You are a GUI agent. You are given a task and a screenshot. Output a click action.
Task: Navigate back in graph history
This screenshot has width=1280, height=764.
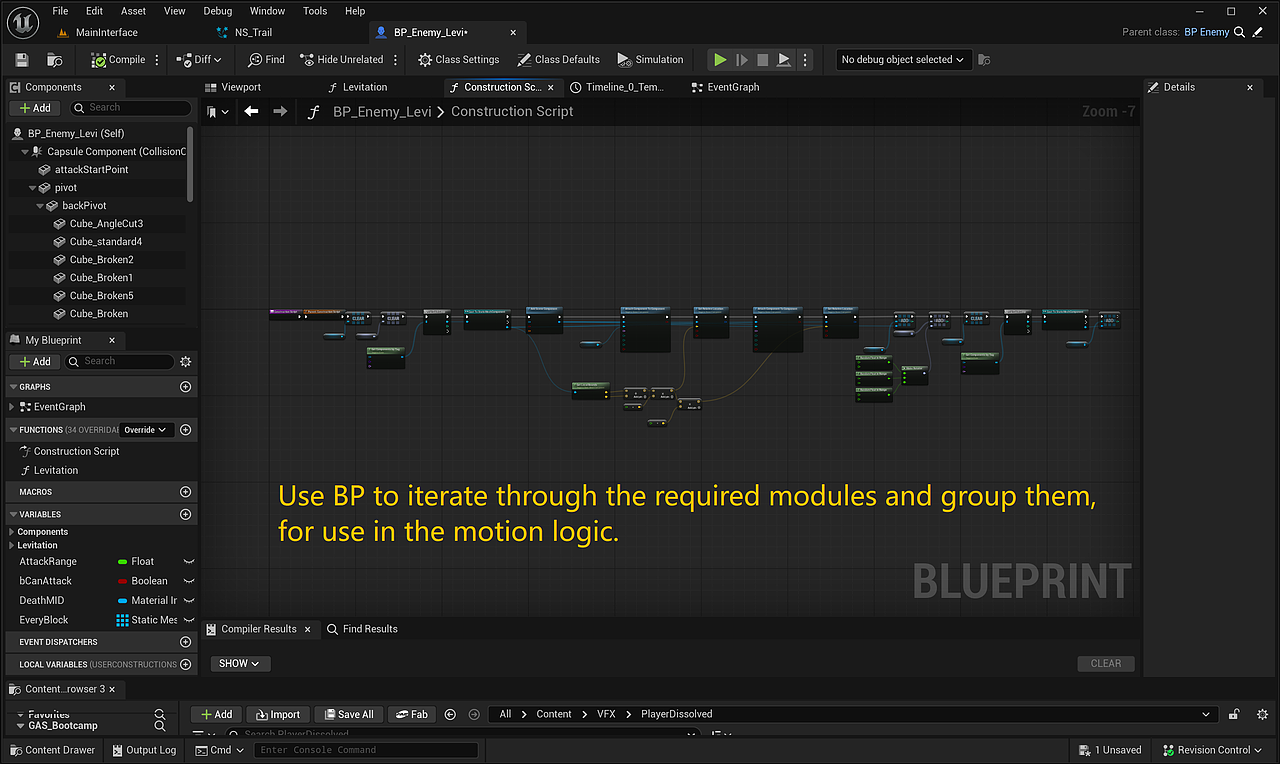pos(251,111)
